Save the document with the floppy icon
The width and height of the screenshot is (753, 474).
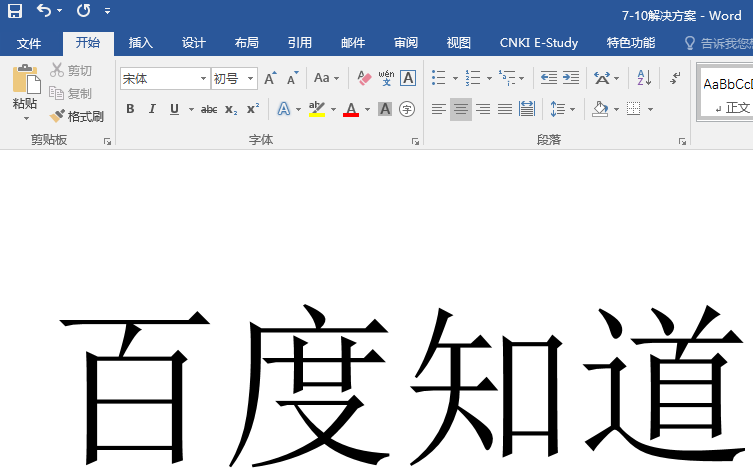coord(15,11)
